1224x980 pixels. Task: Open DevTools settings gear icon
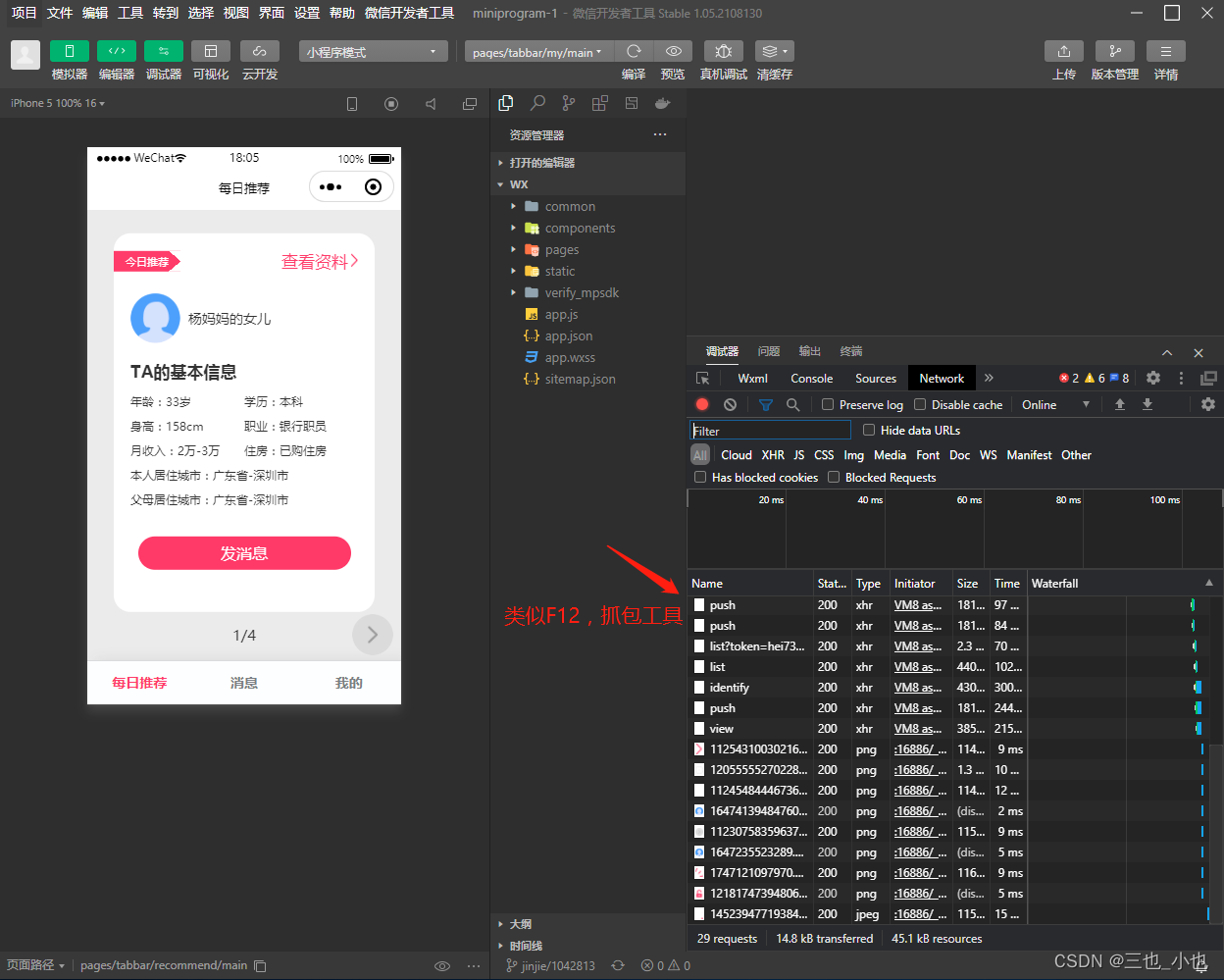[1153, 378]
